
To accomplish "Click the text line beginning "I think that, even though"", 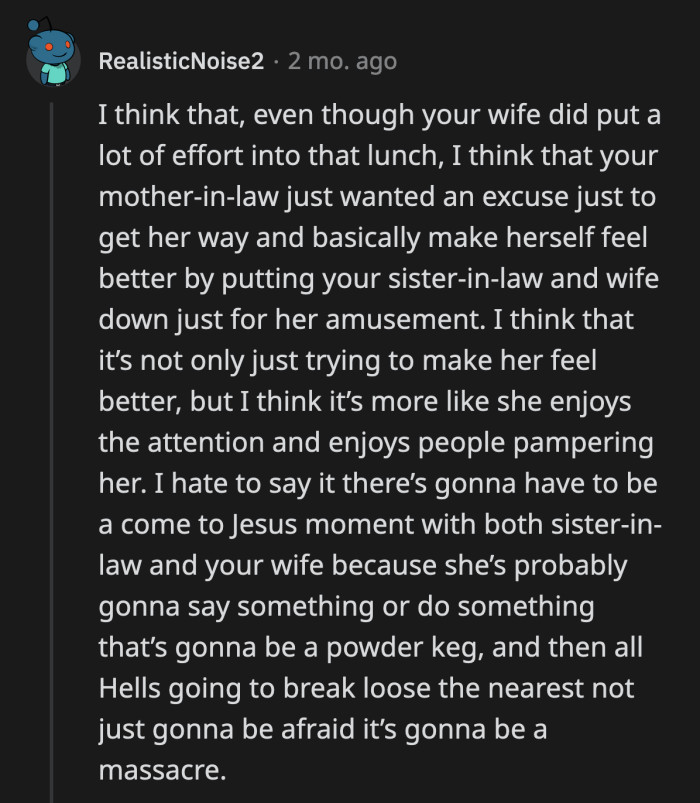I will click(x=379, y=116).
